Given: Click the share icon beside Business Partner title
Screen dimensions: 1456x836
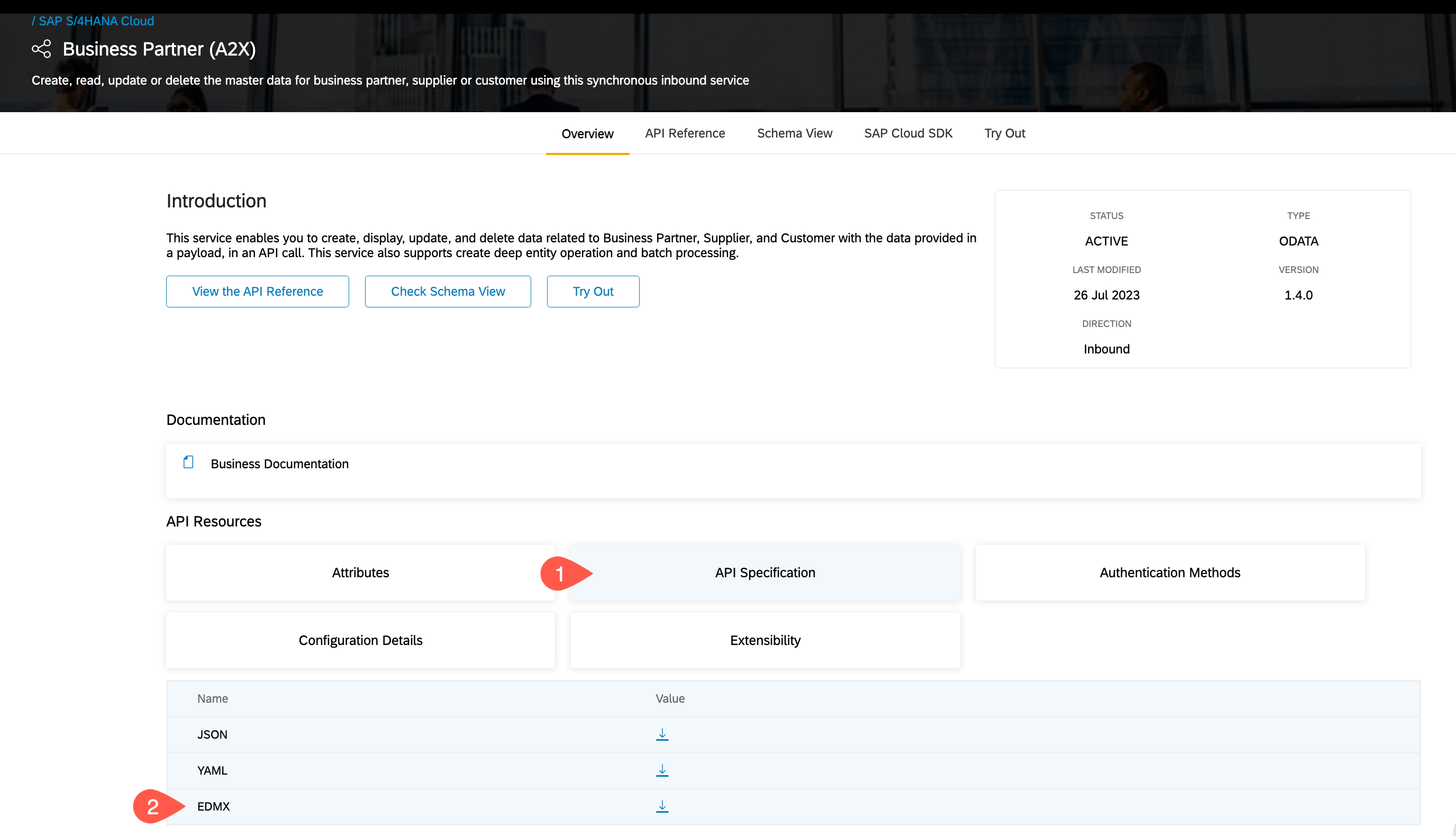Looking at the screenshot, I should [41, 49].
